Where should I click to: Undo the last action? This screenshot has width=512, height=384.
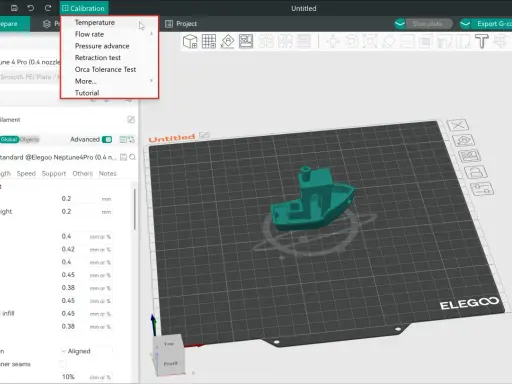coord(31,8)
